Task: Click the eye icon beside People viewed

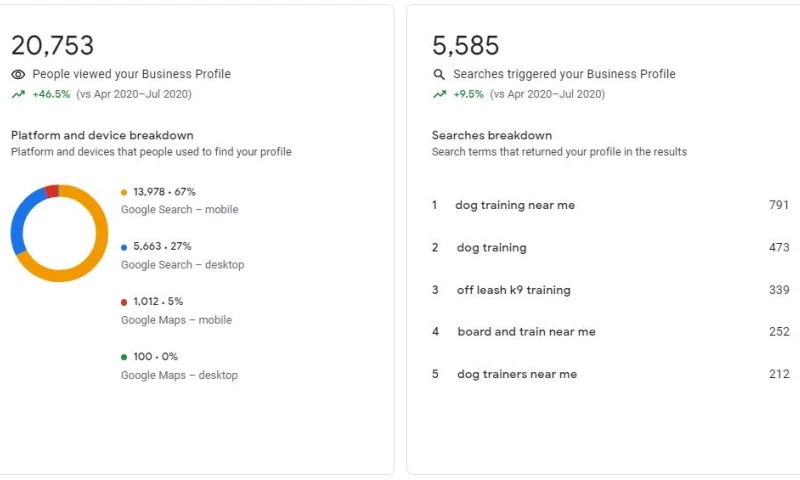Action: [x=18, y=74]
